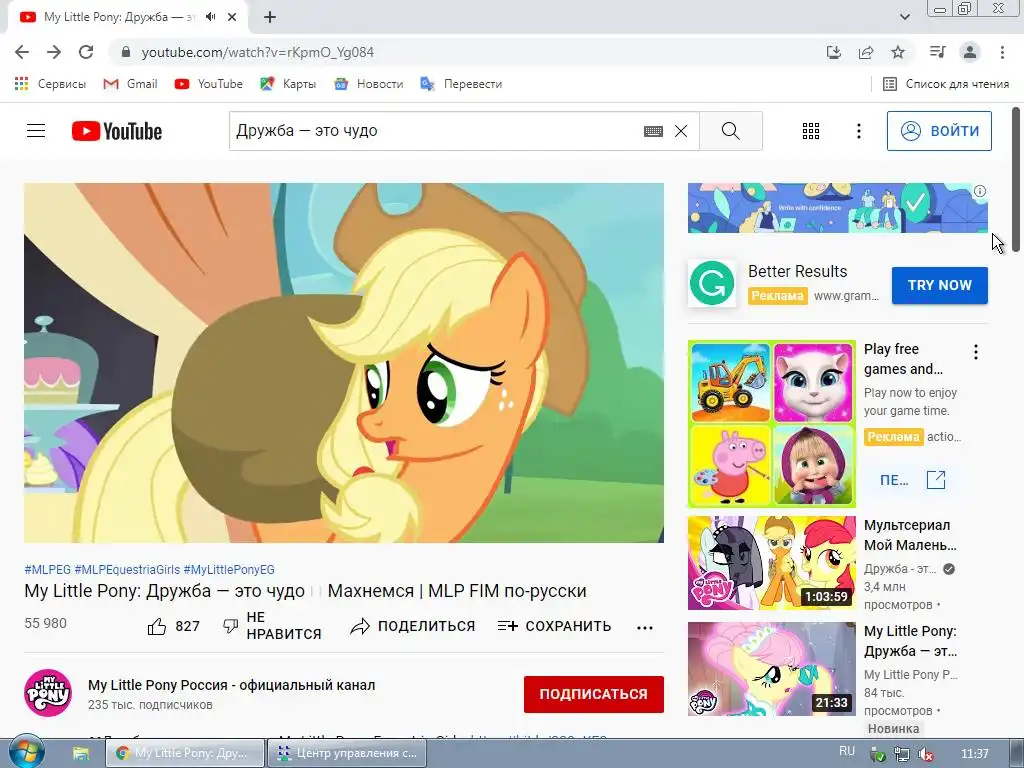Click СОХРАНИТЬ save button
This screenshot has height=768, width=1024.
[554, 626]
